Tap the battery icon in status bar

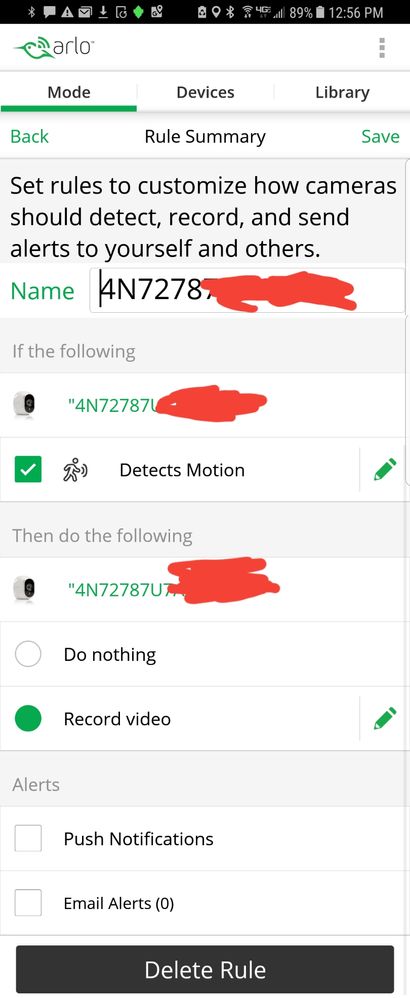[321, 12]
